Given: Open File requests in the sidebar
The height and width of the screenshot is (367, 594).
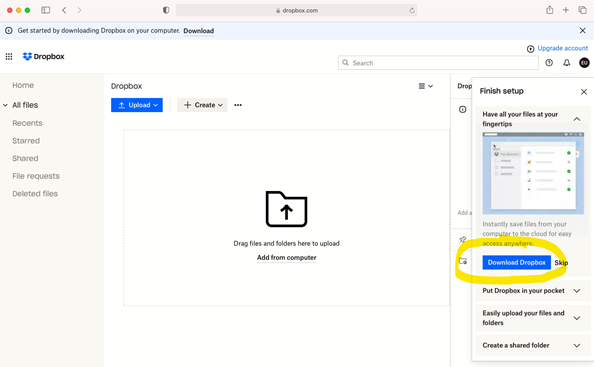Looking at the screenshot, I should (x=36, y=176).
